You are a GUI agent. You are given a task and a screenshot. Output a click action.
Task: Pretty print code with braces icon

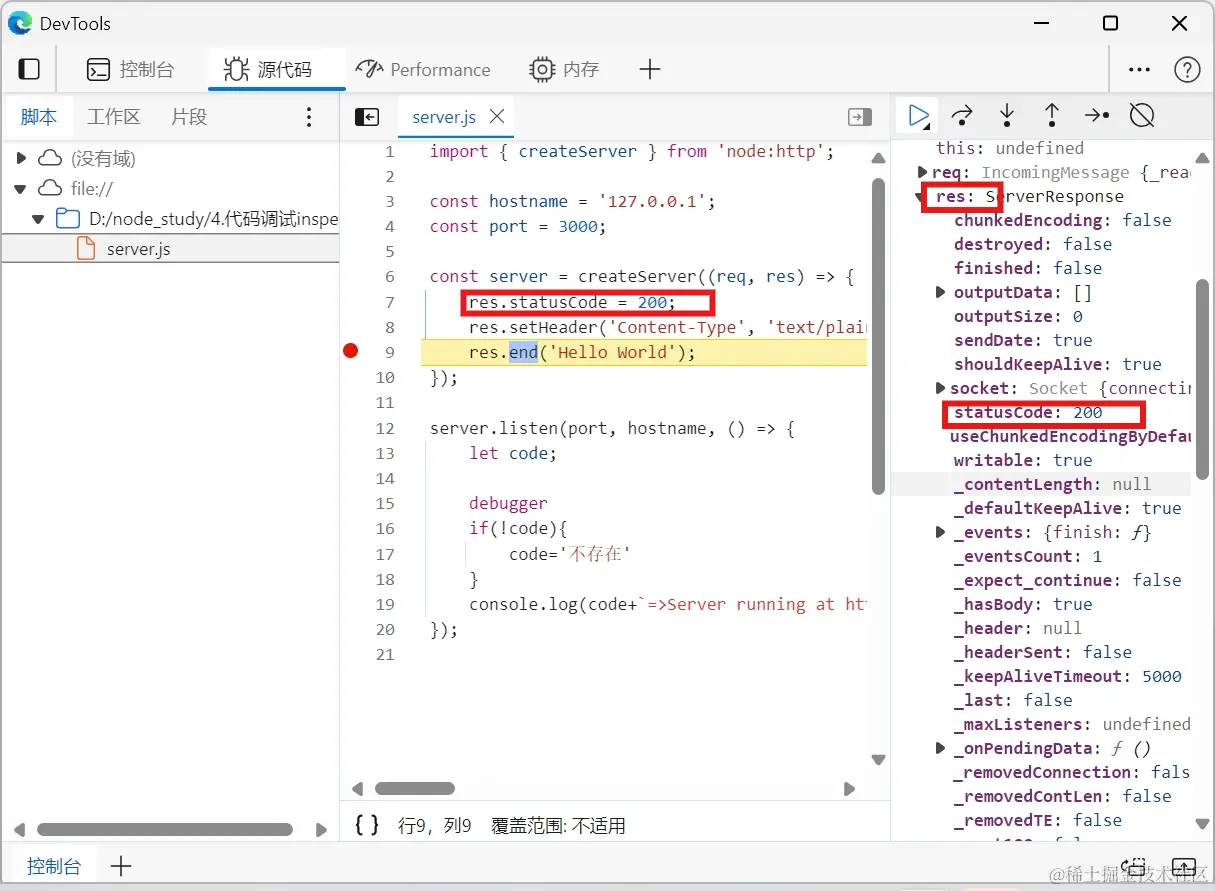367,825
